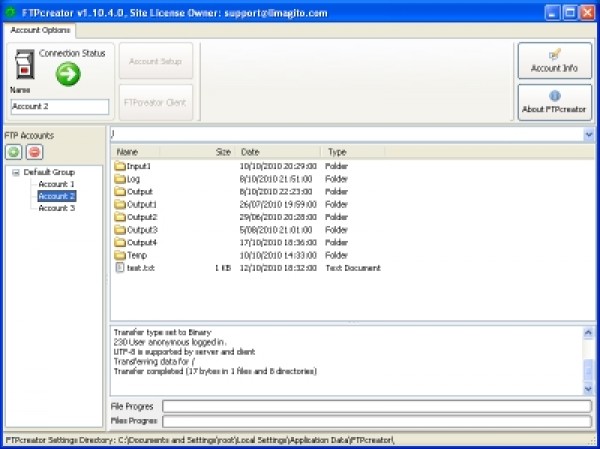Open the Account Info button
The width and height of the screenshot is (600, 449).
pos(554,60)
